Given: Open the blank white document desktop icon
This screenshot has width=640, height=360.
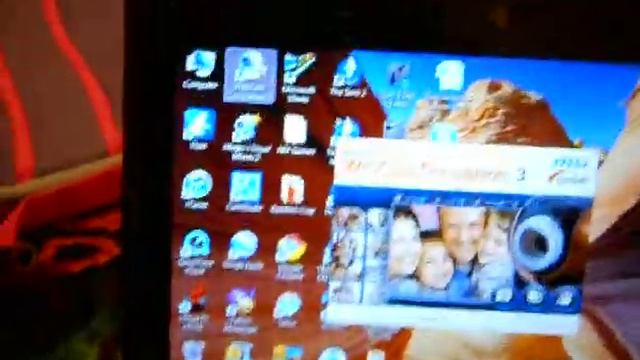Looking at the screenshot, I should (x=296, y=134).
